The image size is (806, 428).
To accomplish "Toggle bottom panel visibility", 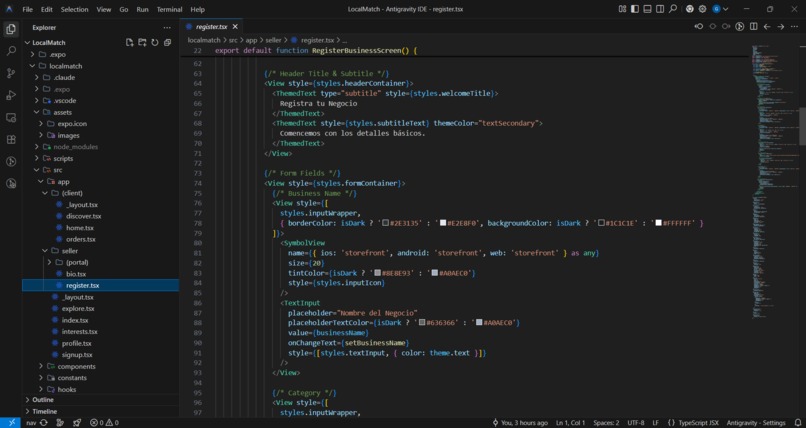I will [x=647, y=9].
